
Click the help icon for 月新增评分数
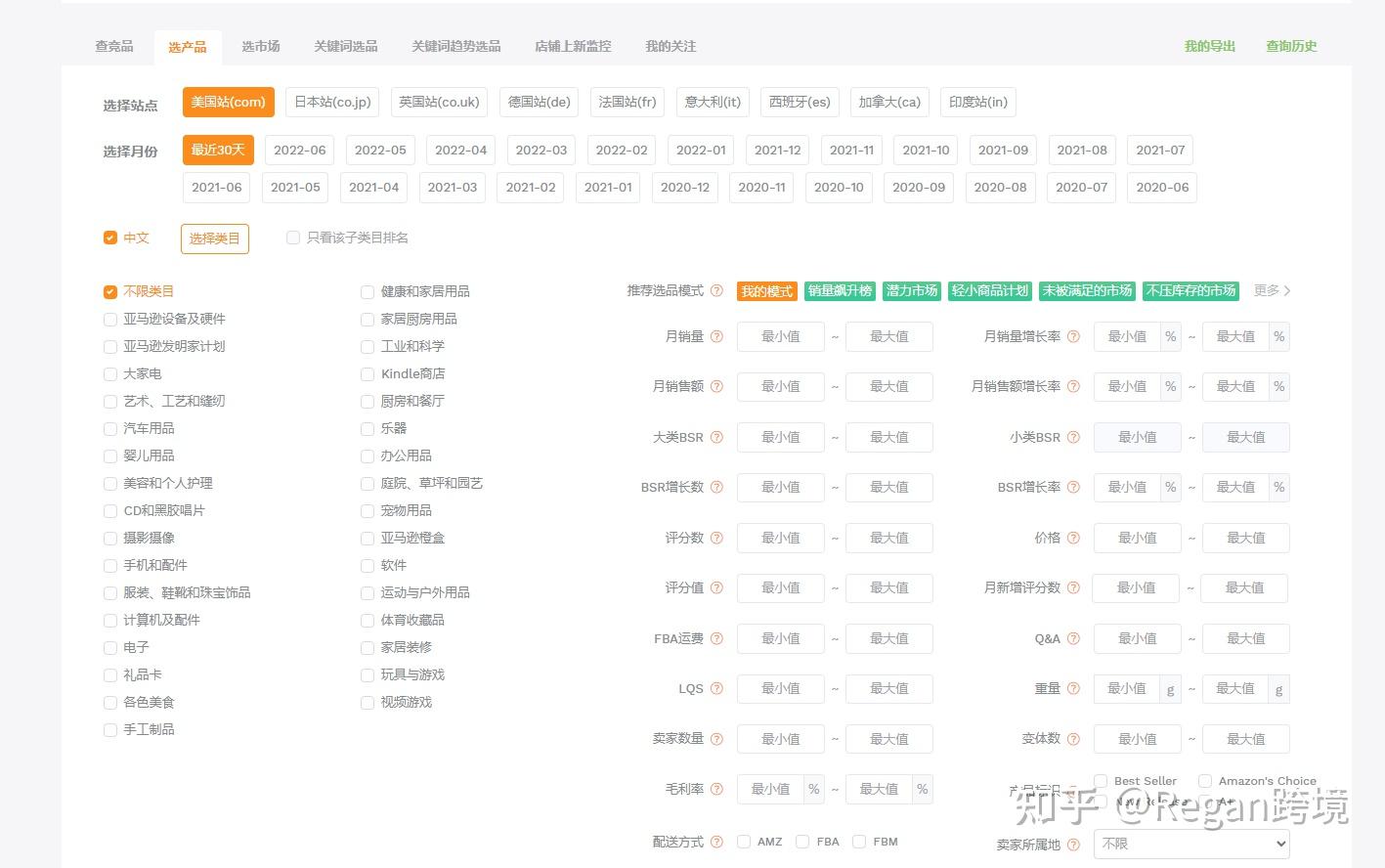[1073, 587]
